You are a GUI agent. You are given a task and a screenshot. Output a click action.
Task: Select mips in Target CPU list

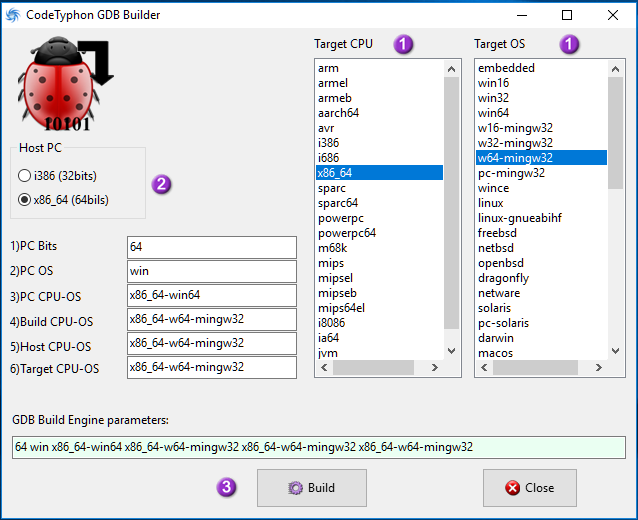(x=379, y=263)
